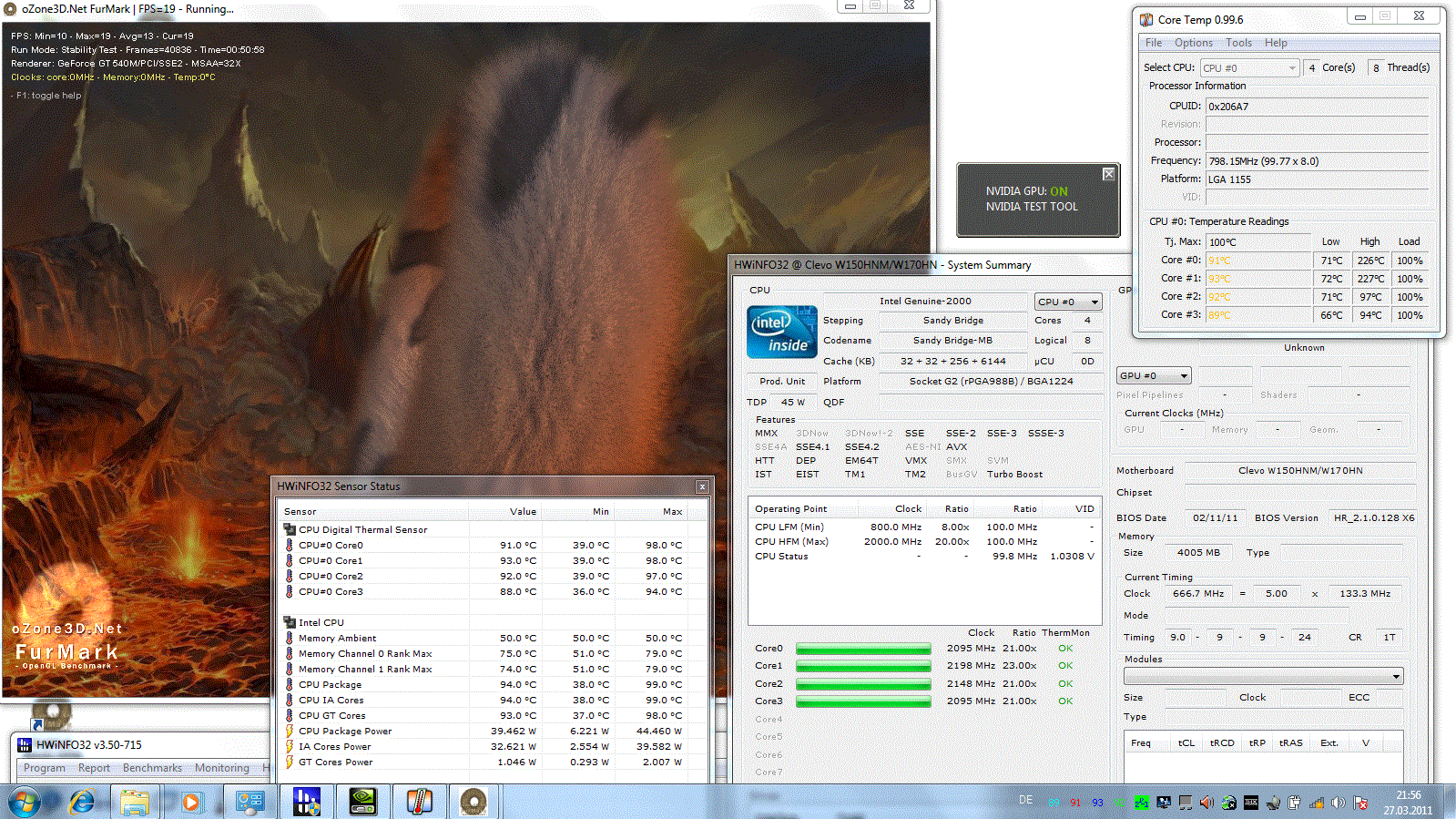Click the lightning icon beside GT Cores Power

[x=290, y=762]
